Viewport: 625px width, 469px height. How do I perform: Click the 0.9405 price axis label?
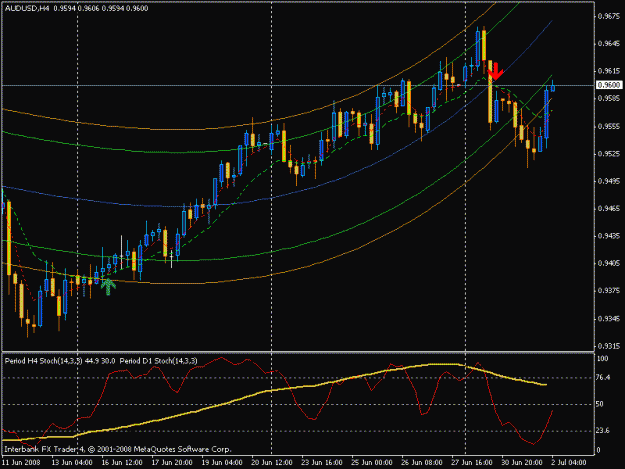(609, 263)
